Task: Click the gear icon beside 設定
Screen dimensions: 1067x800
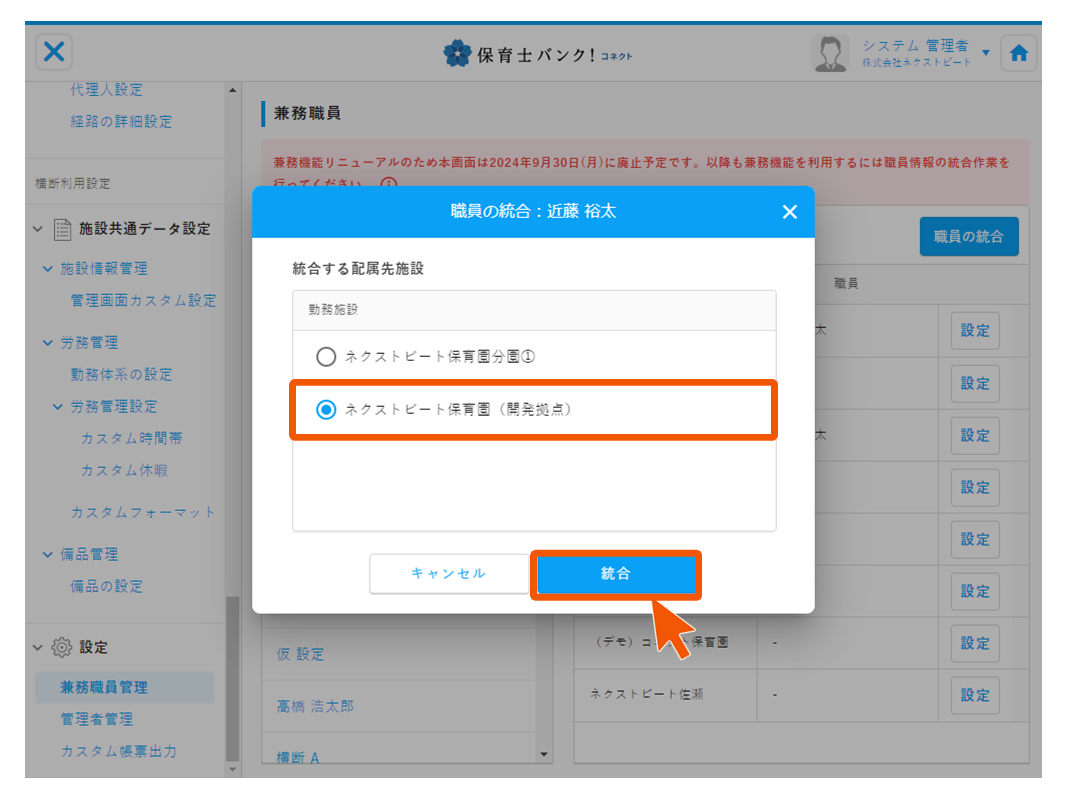Action: [x=60, y=647]
